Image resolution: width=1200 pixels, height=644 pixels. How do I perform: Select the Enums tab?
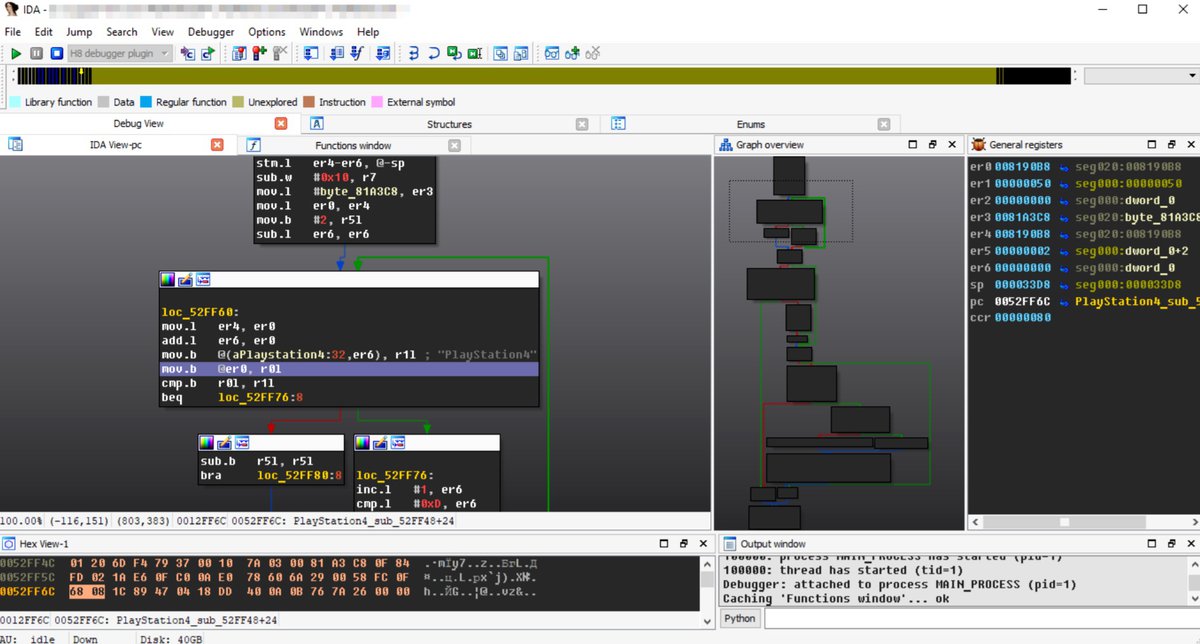(750, 124)
